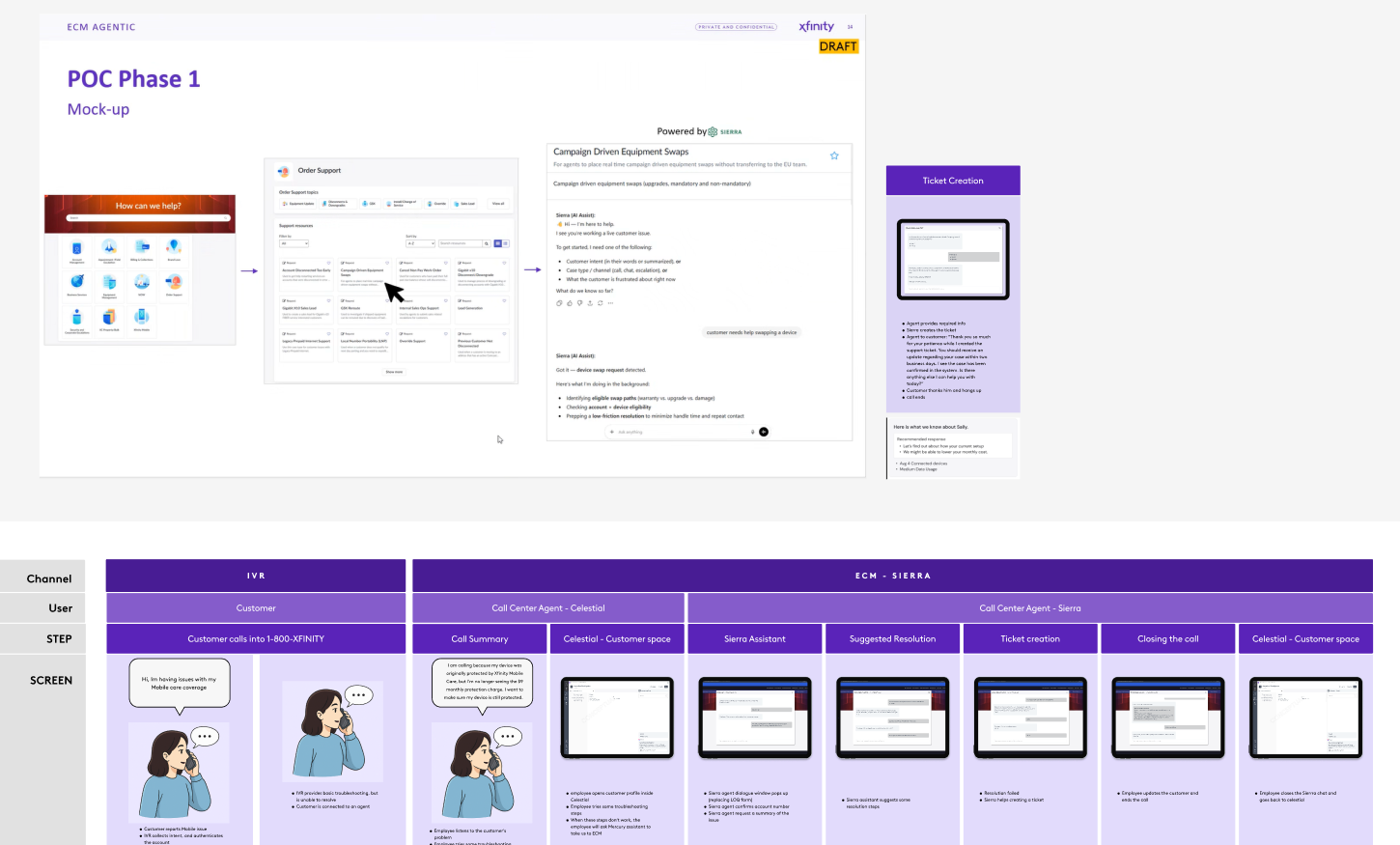
Task: Click the Order Support page header logo
Action: click(284, 171)
